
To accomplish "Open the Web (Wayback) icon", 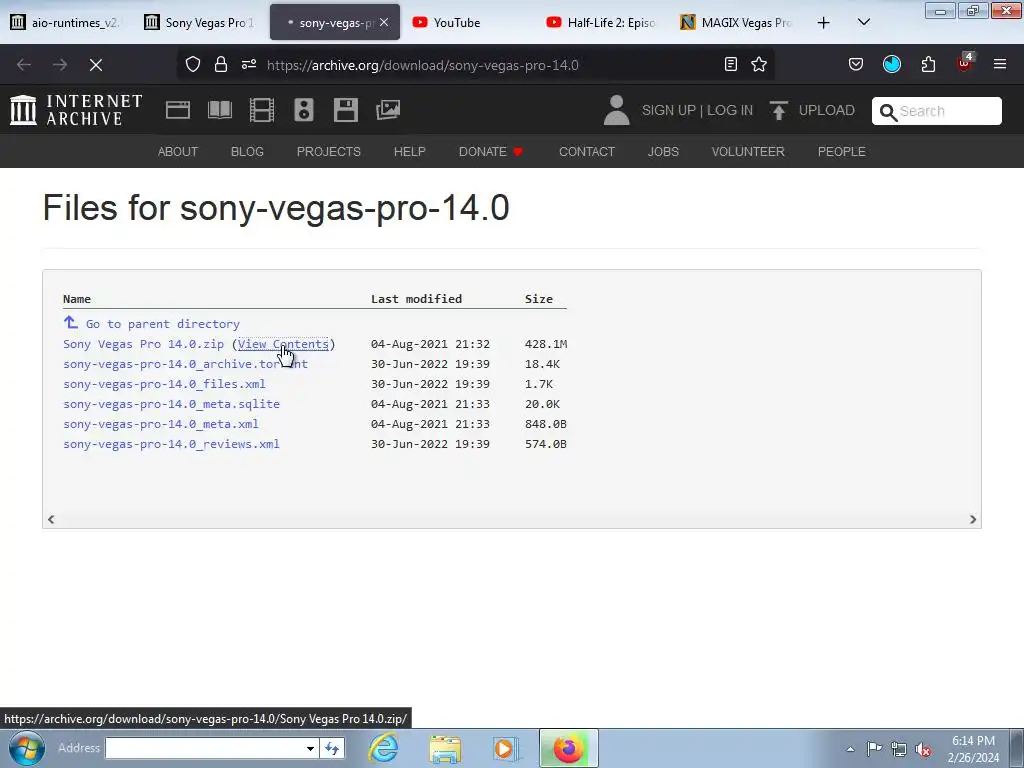I will [x=178, y=110].
